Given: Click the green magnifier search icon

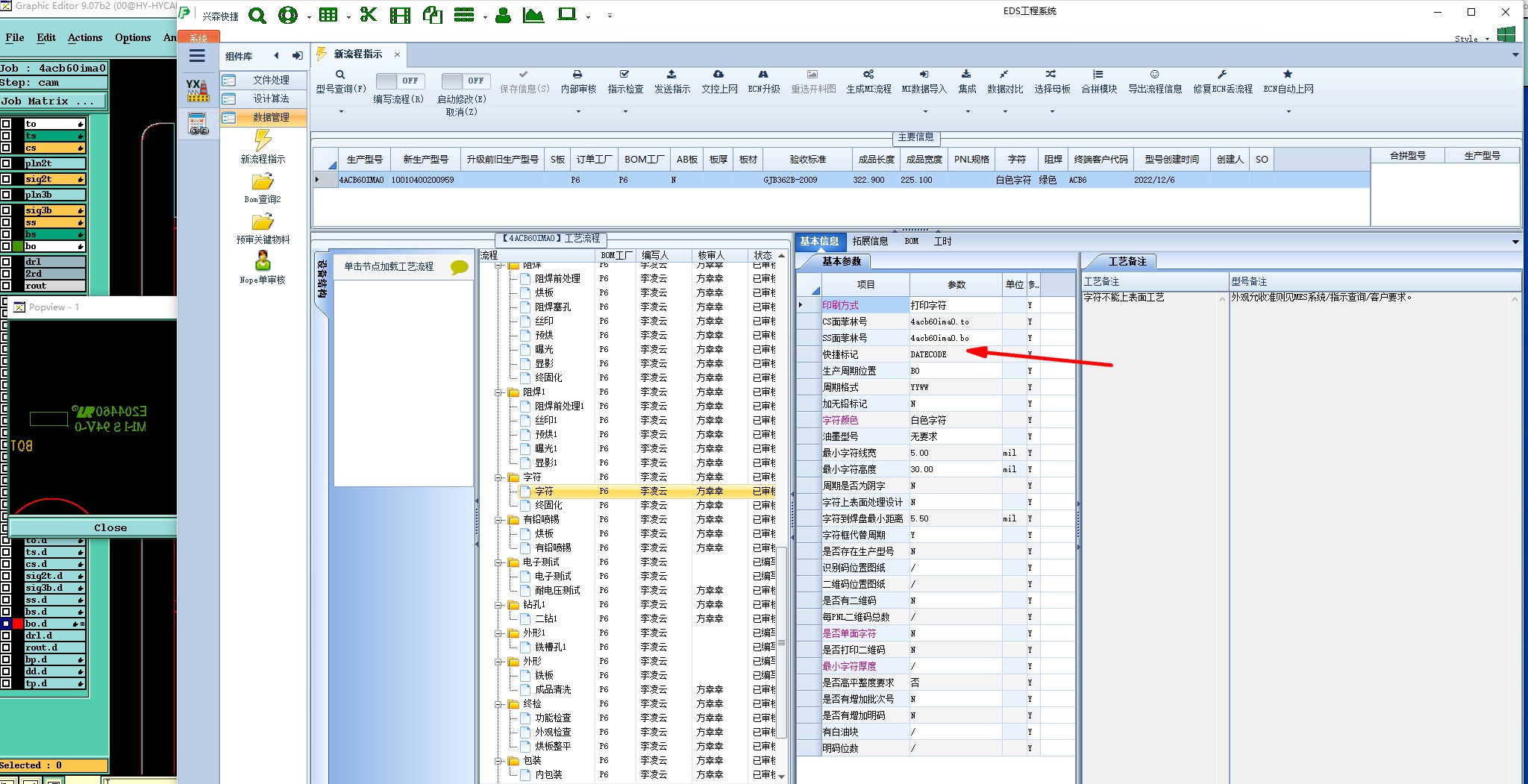Looking at the screenshot, I should point(257,16).
